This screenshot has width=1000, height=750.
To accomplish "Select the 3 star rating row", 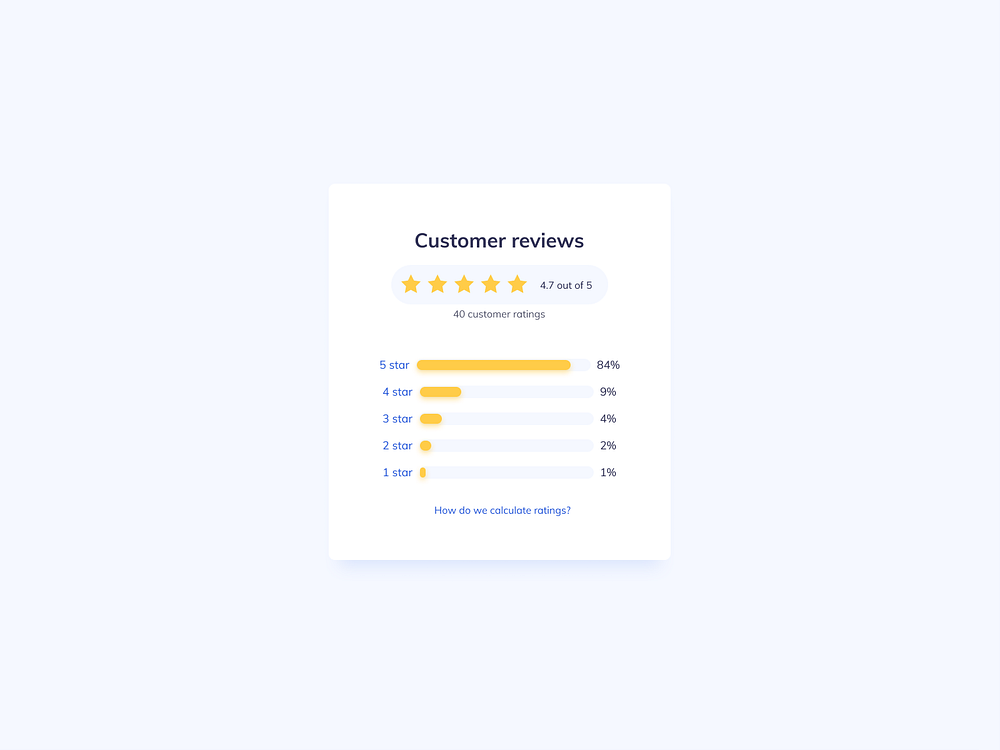I will (397, 418).
